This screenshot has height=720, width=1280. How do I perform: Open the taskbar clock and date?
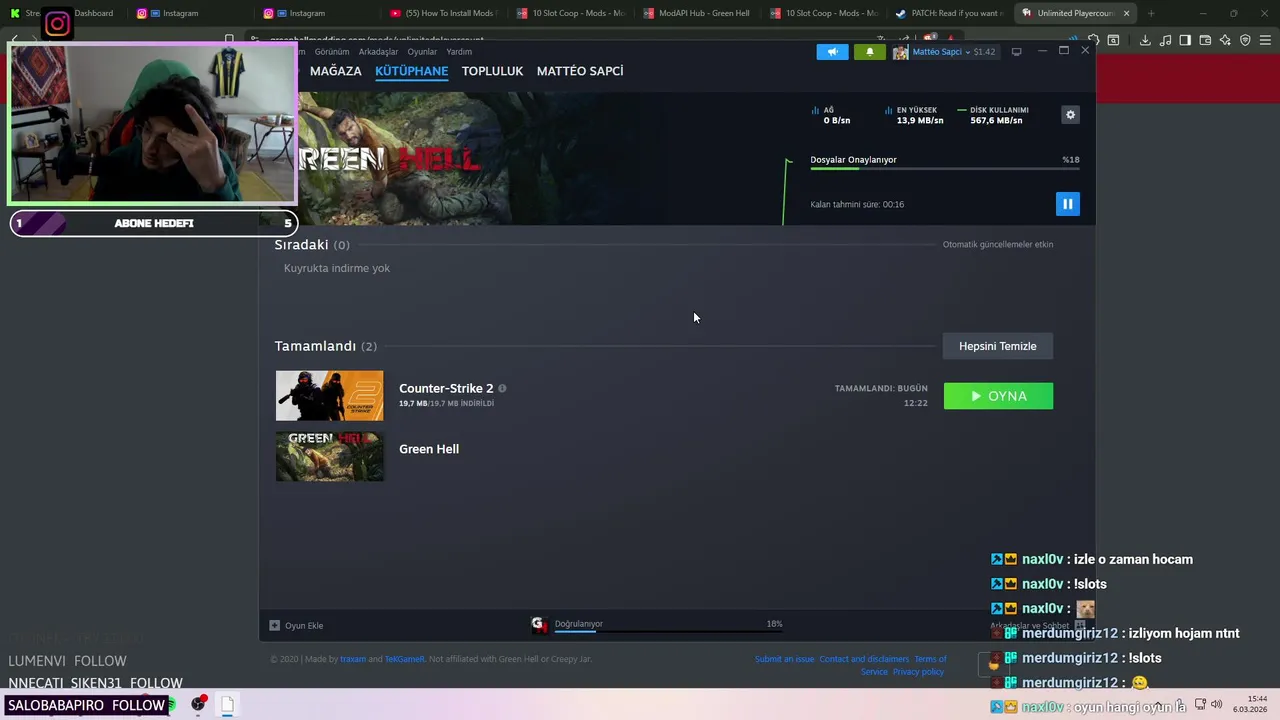point(1250,704)
